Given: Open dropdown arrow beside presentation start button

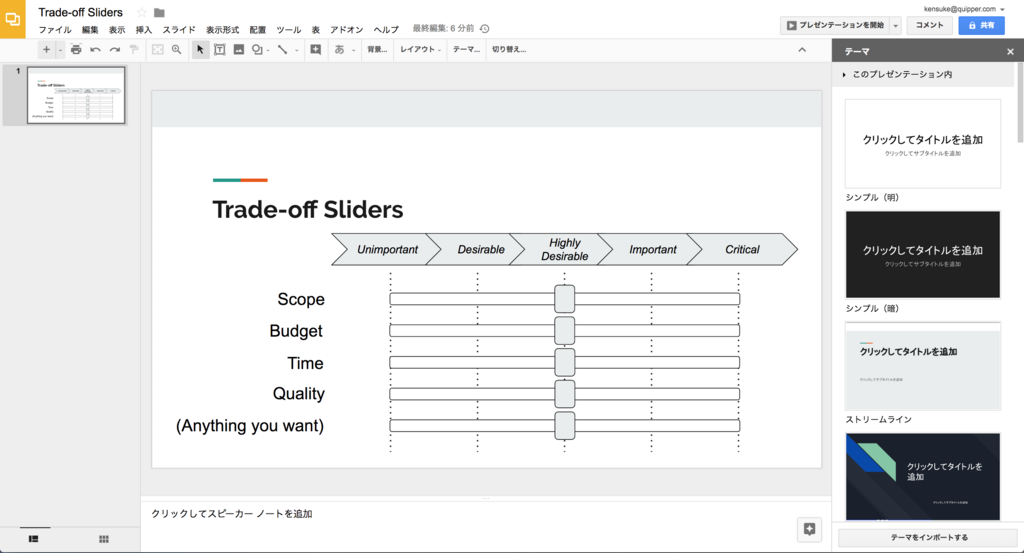Looking at the screenshot, I should point(896,25).
